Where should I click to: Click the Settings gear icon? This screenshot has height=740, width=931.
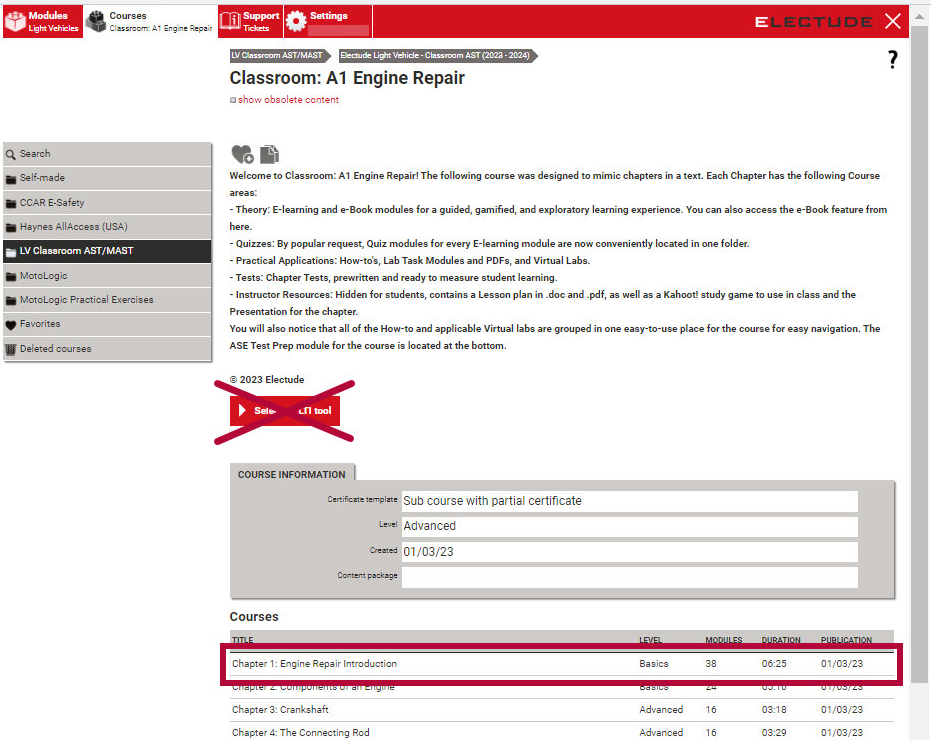pos(296,21)
